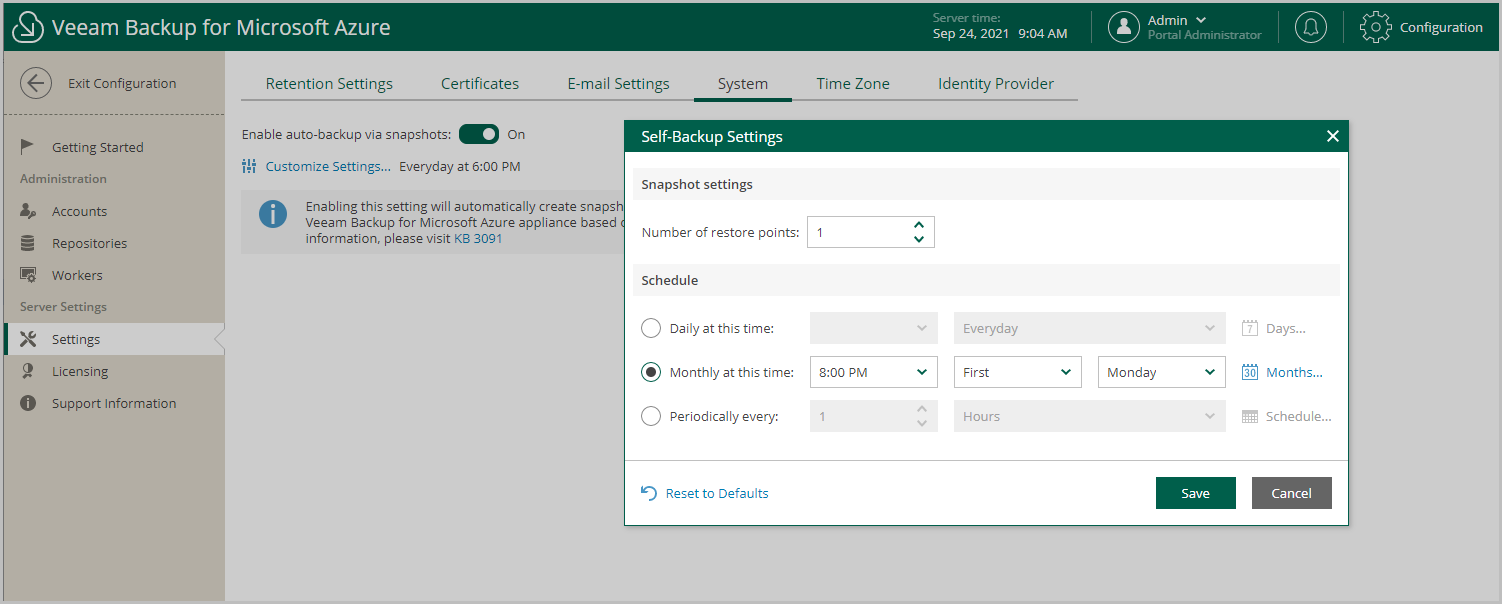This screenshot has height=604, width=1502.
Task: Switch to the Time Zone tab
Action: click(x=853, y=84)
